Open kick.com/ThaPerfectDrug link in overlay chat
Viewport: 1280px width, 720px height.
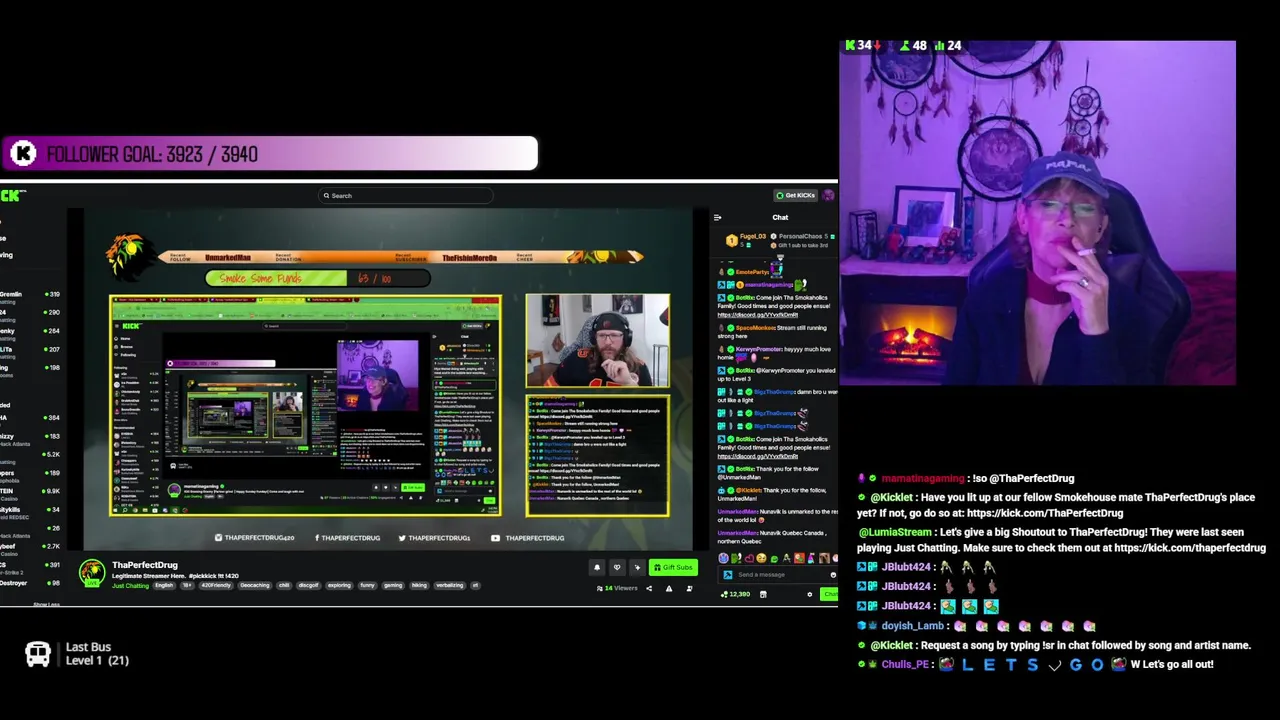(1044, 513)
